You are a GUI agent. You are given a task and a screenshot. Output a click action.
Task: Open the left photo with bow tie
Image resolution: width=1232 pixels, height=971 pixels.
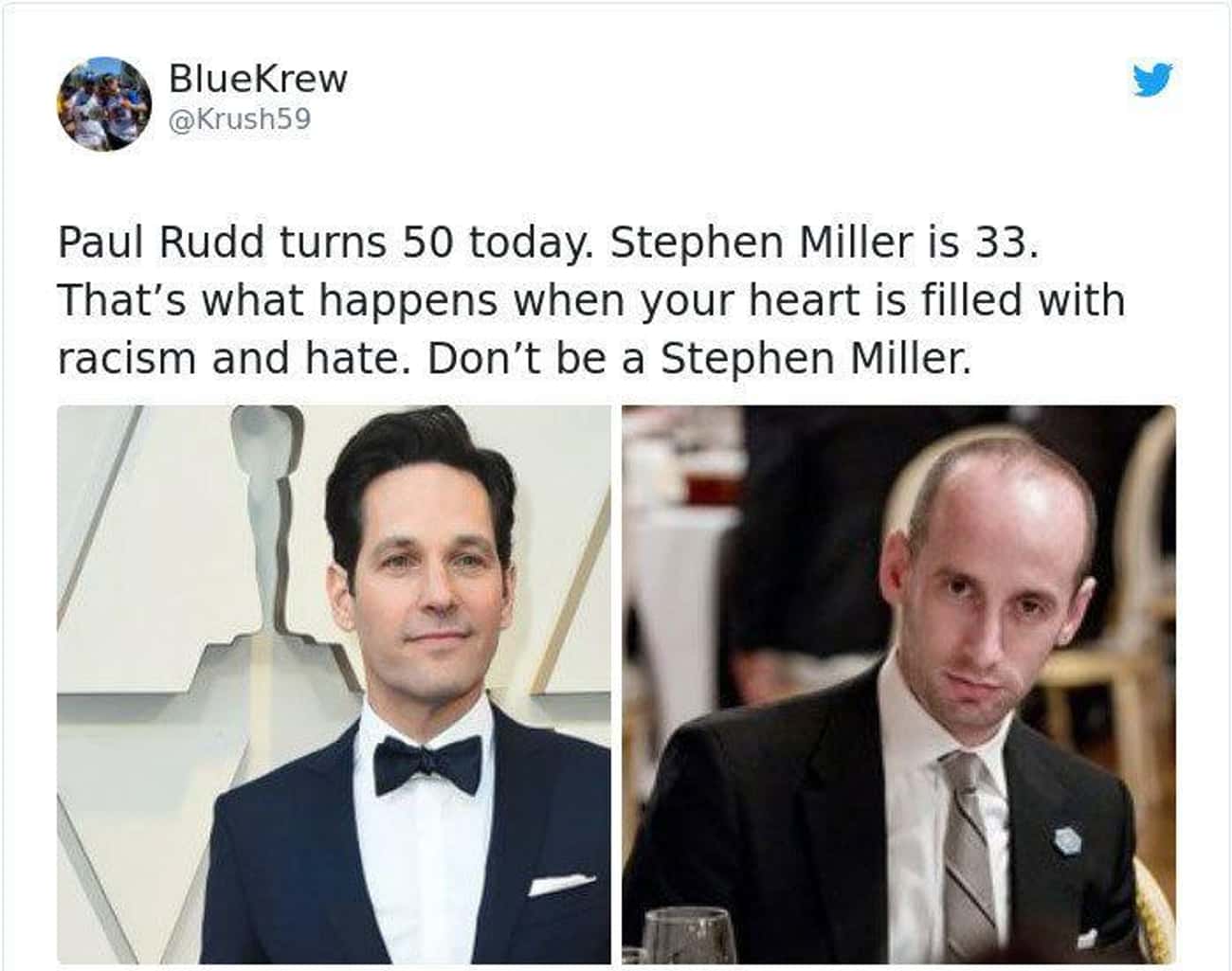coord(334,685)
